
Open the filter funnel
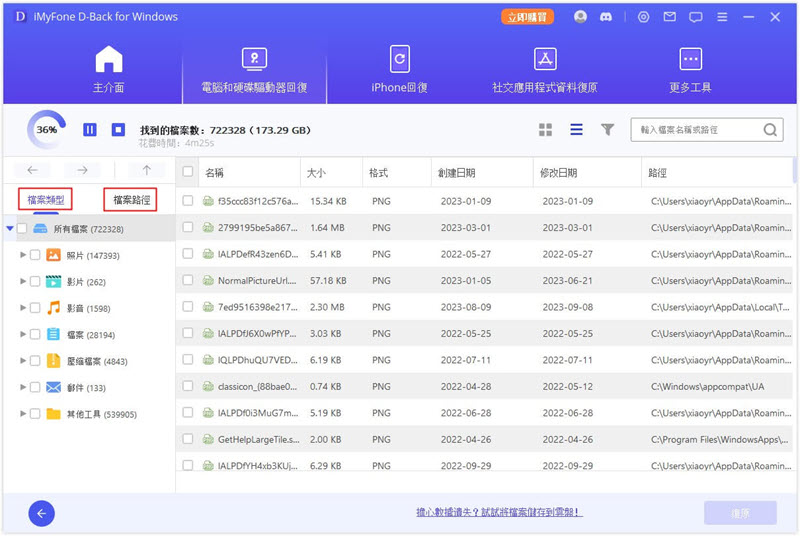point(607,130)
